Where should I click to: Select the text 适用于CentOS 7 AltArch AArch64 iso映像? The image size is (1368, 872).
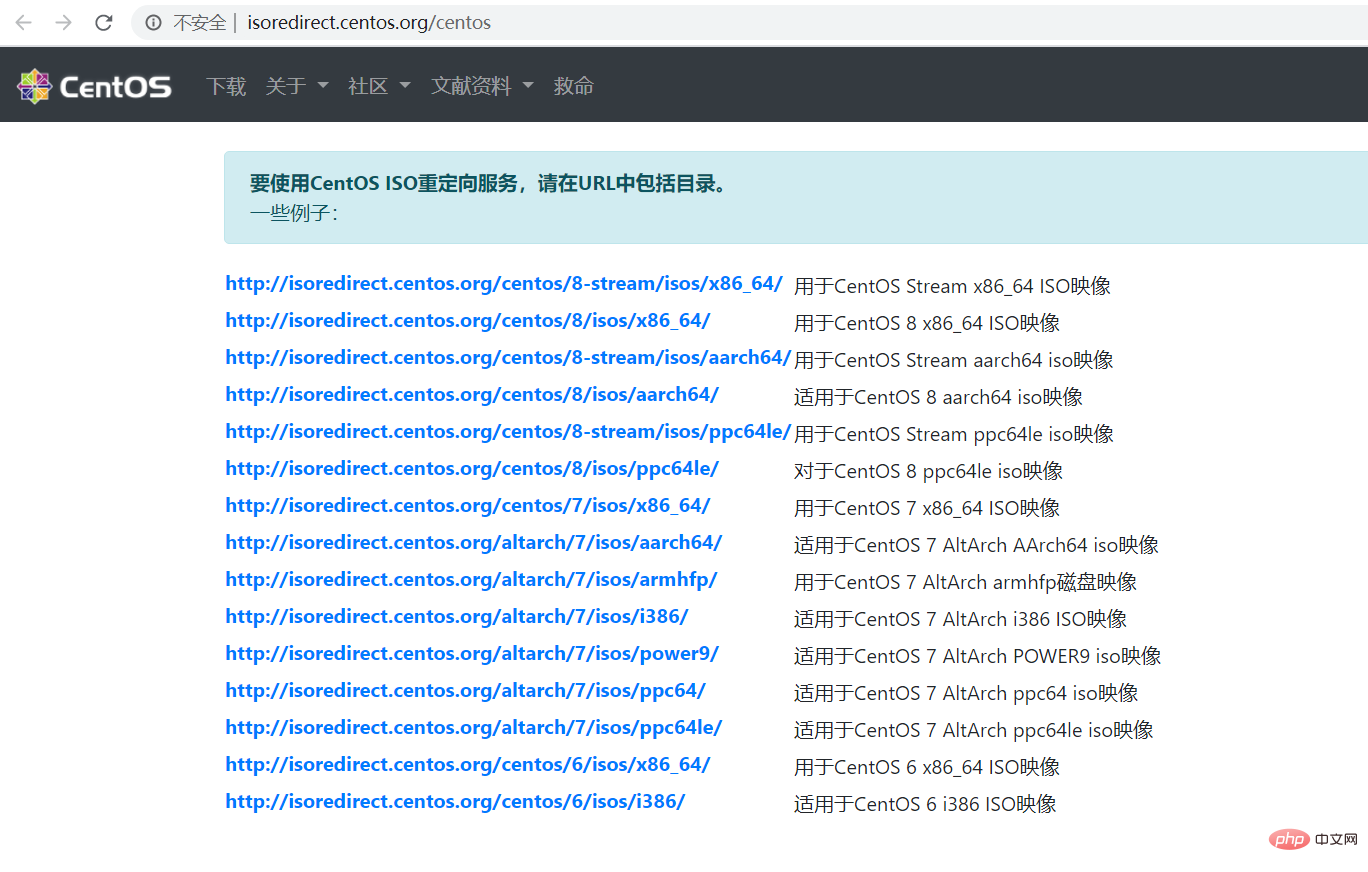tap(976, 545)
